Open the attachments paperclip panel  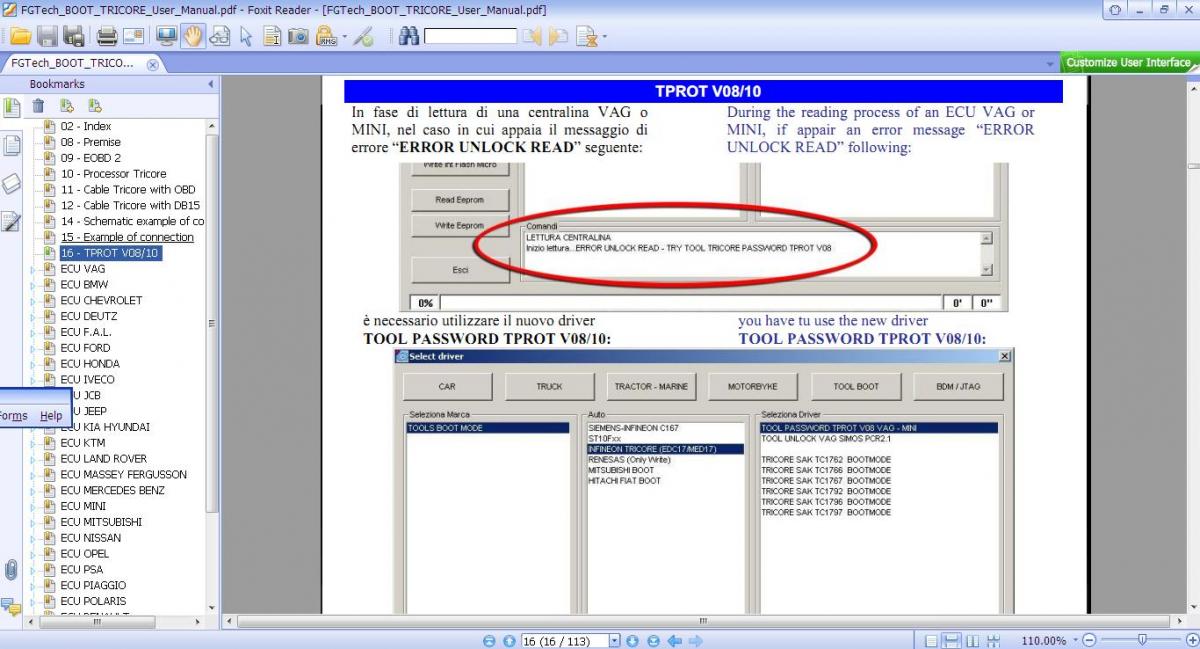point(11,570)
